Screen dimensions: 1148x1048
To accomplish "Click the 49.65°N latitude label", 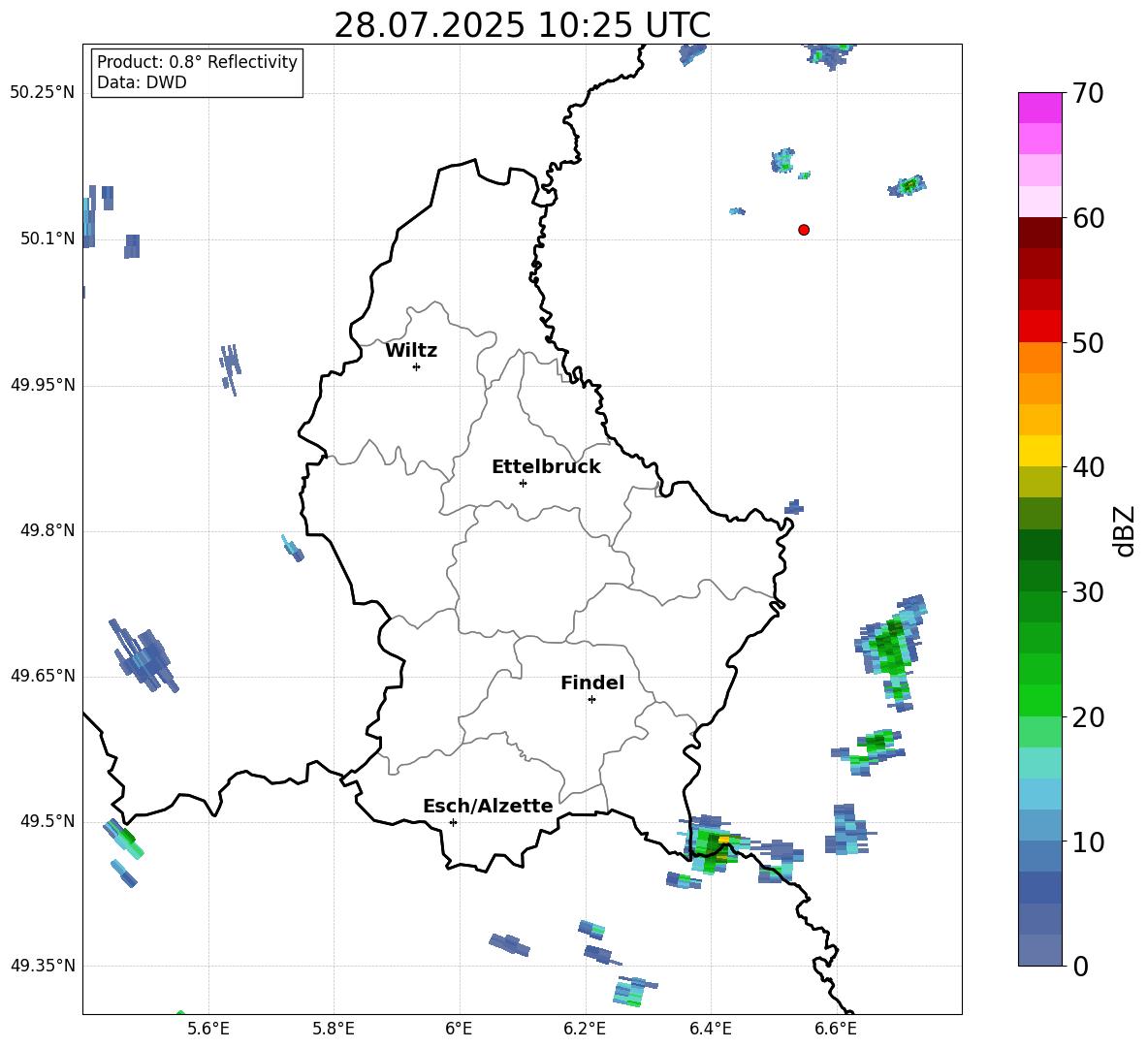I will click(x=43, y=675).
